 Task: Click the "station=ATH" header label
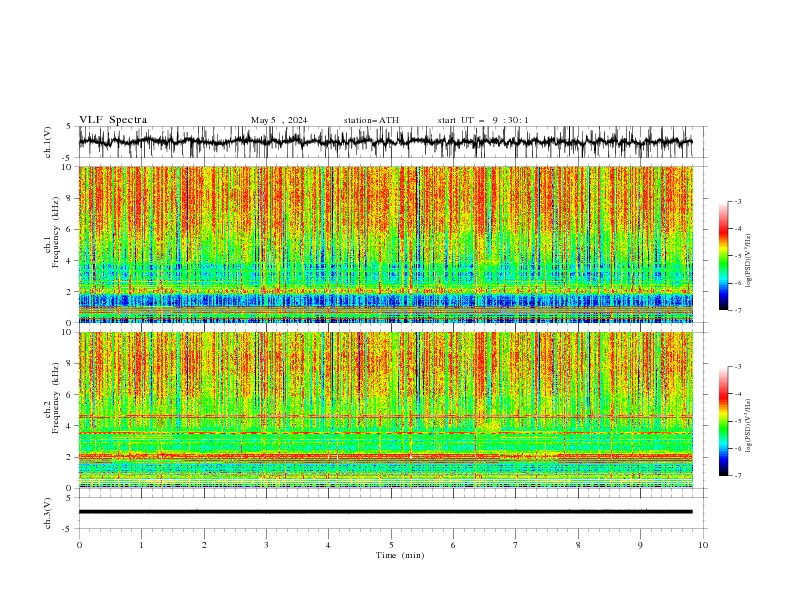pyautogui.click(x=371, y=120)
